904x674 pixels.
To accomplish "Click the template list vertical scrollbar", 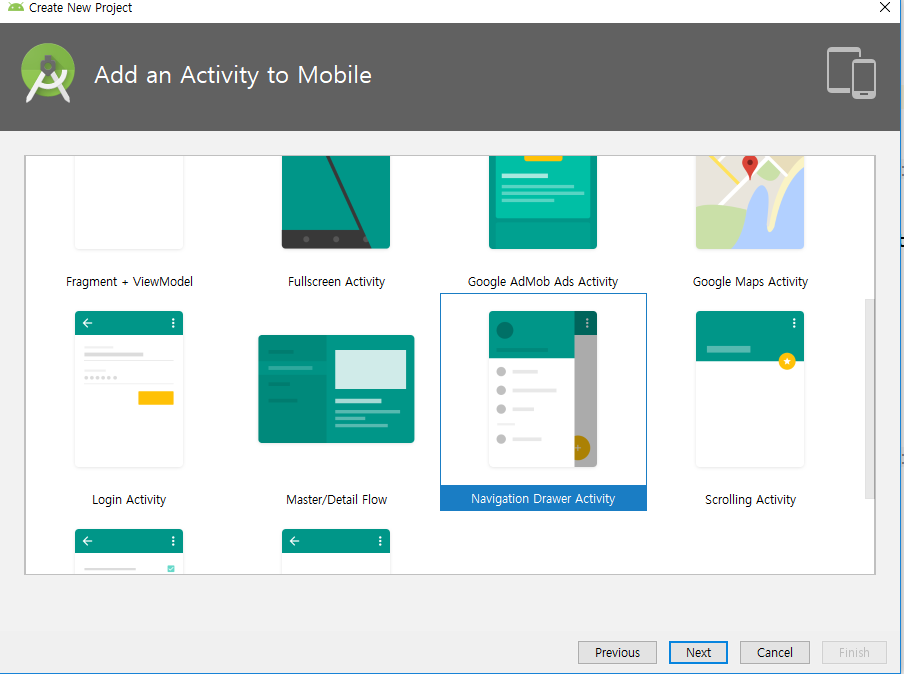I will (869, 398).
